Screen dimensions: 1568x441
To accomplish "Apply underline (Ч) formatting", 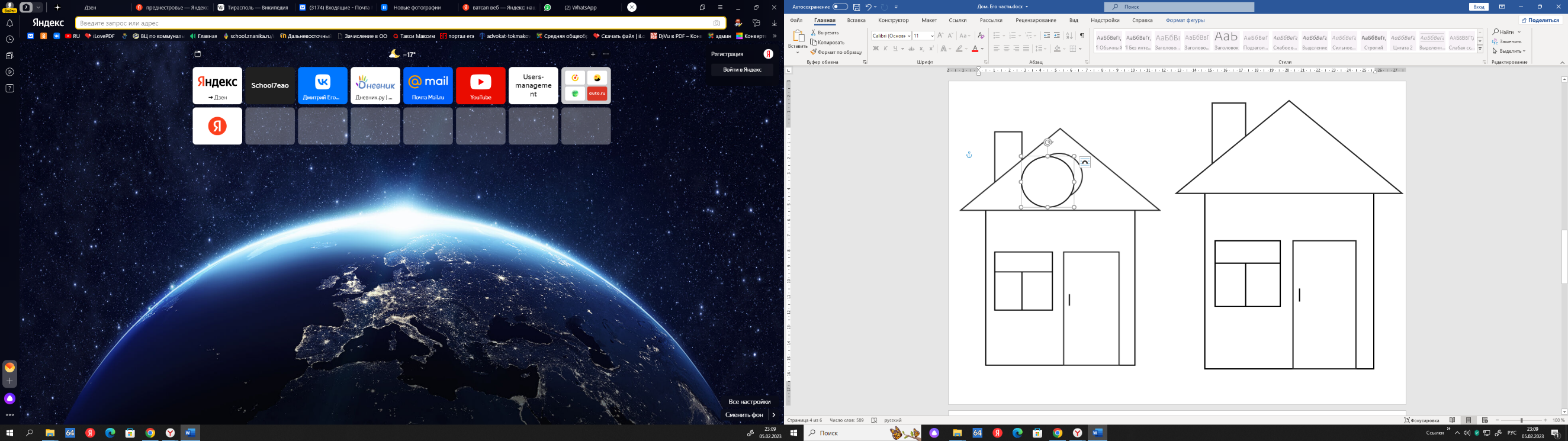I will point(895,49).
